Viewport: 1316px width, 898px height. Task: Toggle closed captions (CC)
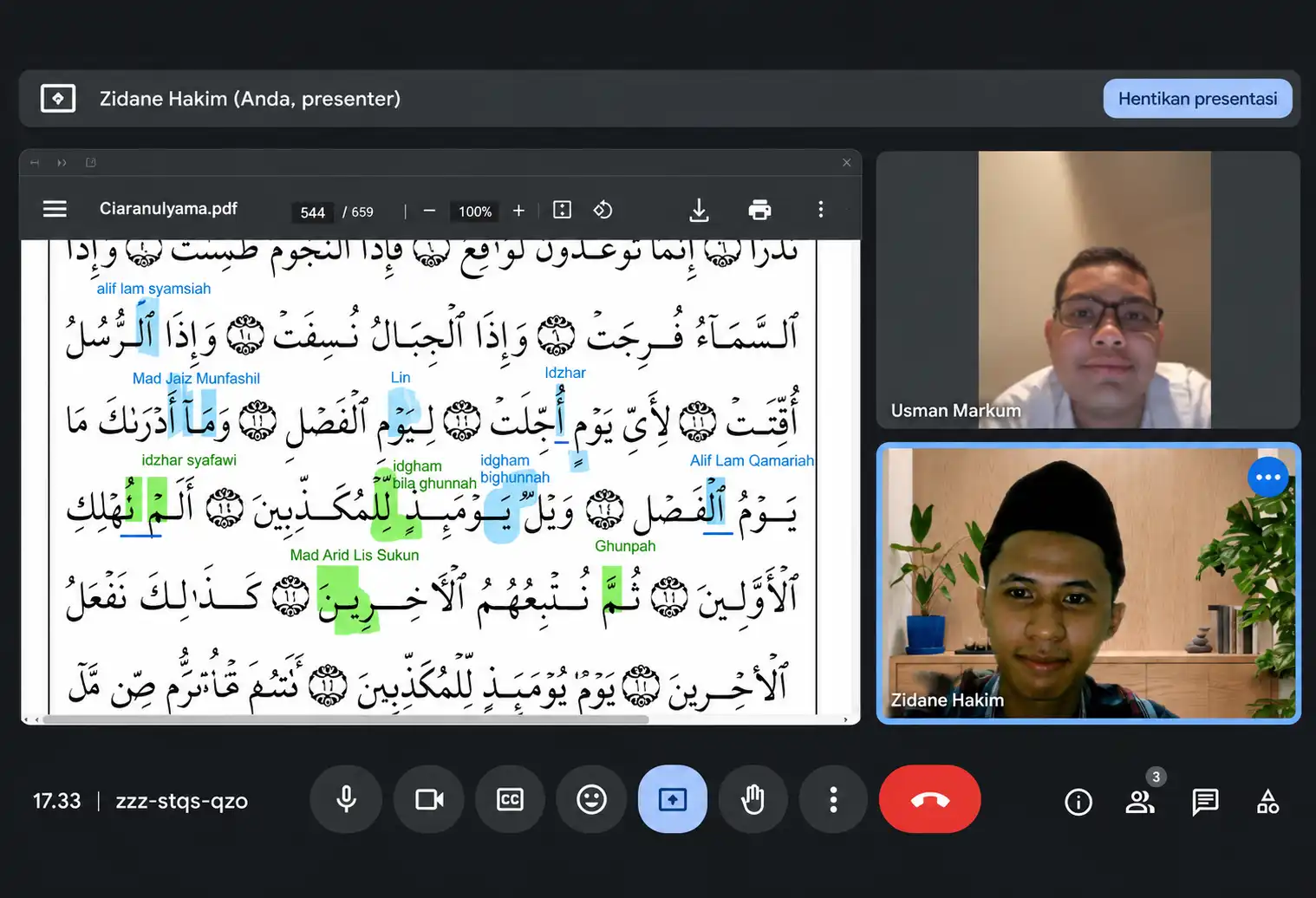[510, 799]
